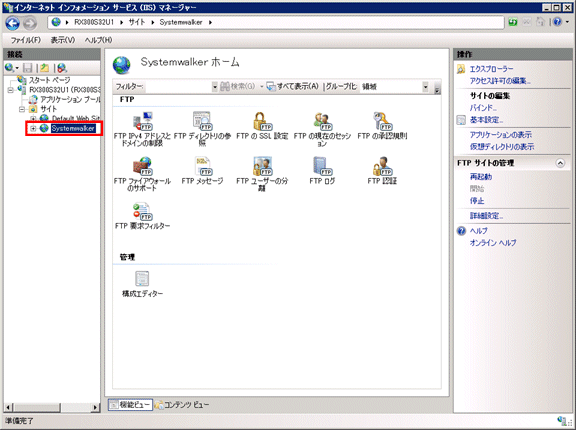Click the バインド link
The height and width of the screenshot is (430, 576).
click(x=483, y=108)
